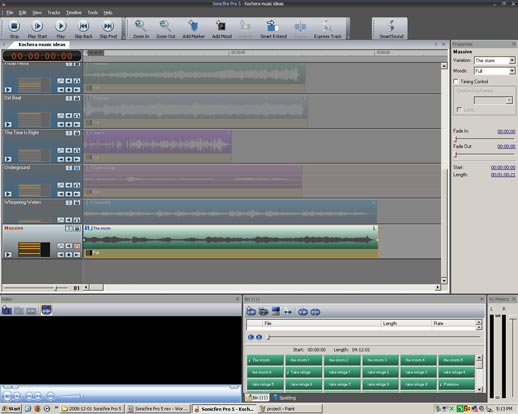Click the second round preview button left of the Bin slider

[259, 337]
